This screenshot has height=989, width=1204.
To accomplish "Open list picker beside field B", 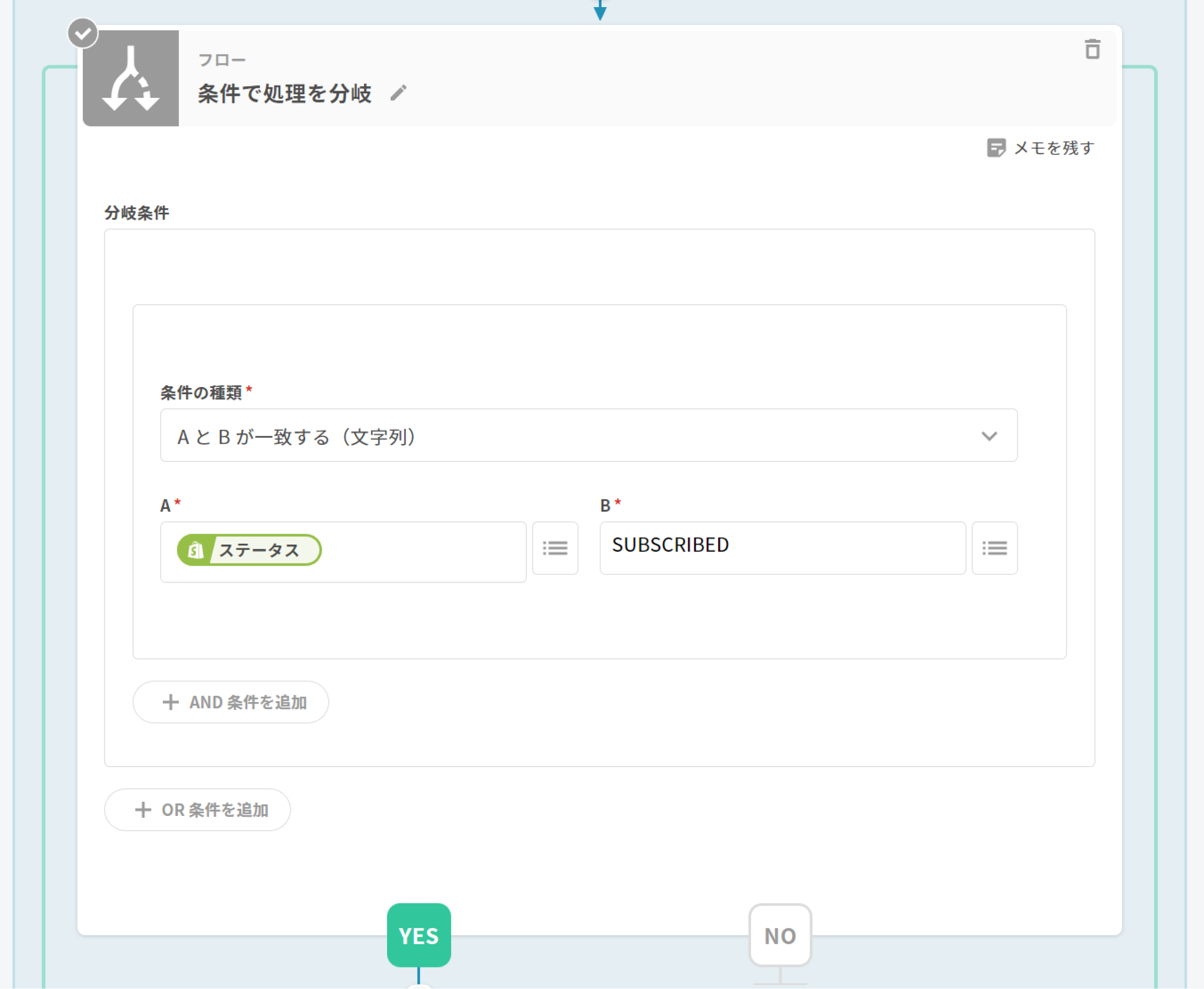I will [994, 548].
